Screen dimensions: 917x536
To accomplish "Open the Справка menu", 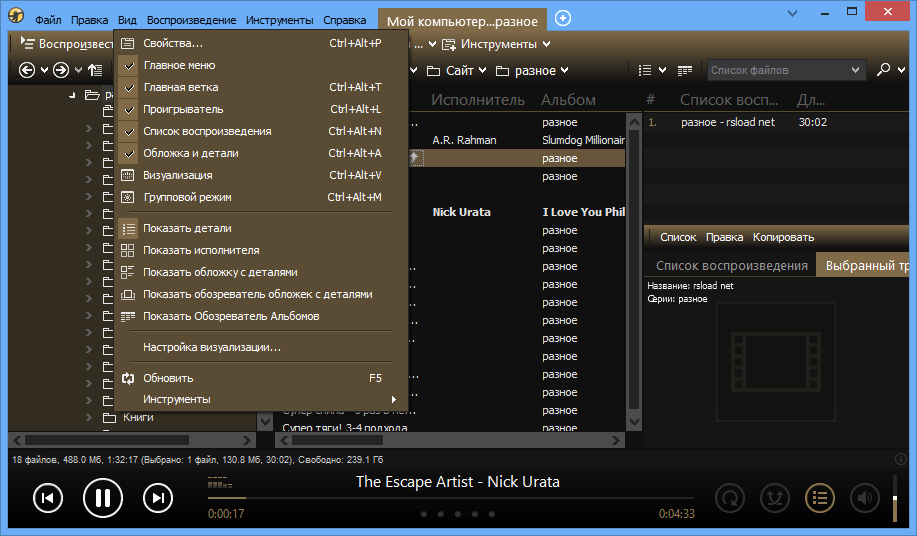I will pos(344,20).
